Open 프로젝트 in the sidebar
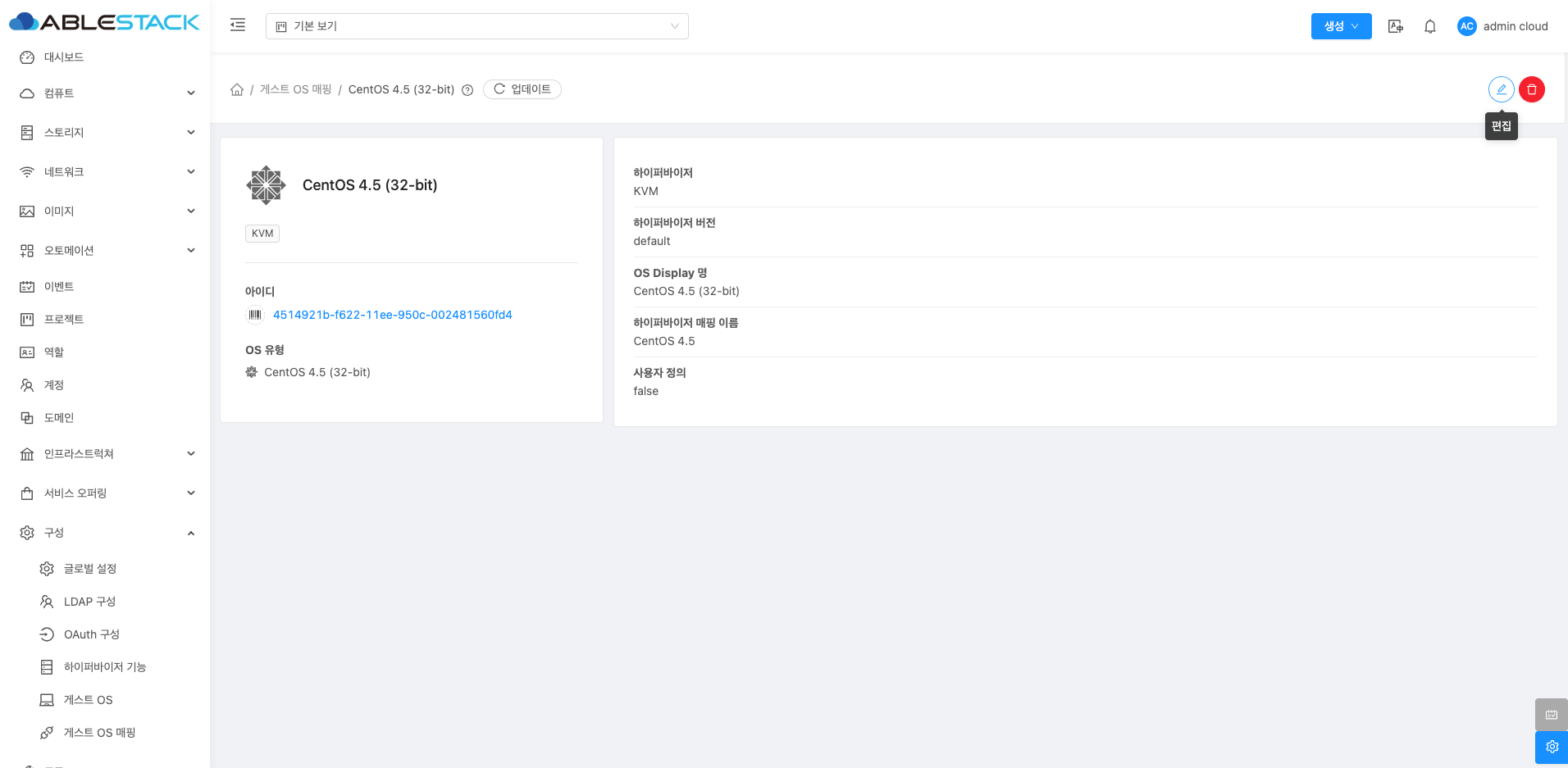Viewport: 1568px width, 768px height. pos(105,320)
